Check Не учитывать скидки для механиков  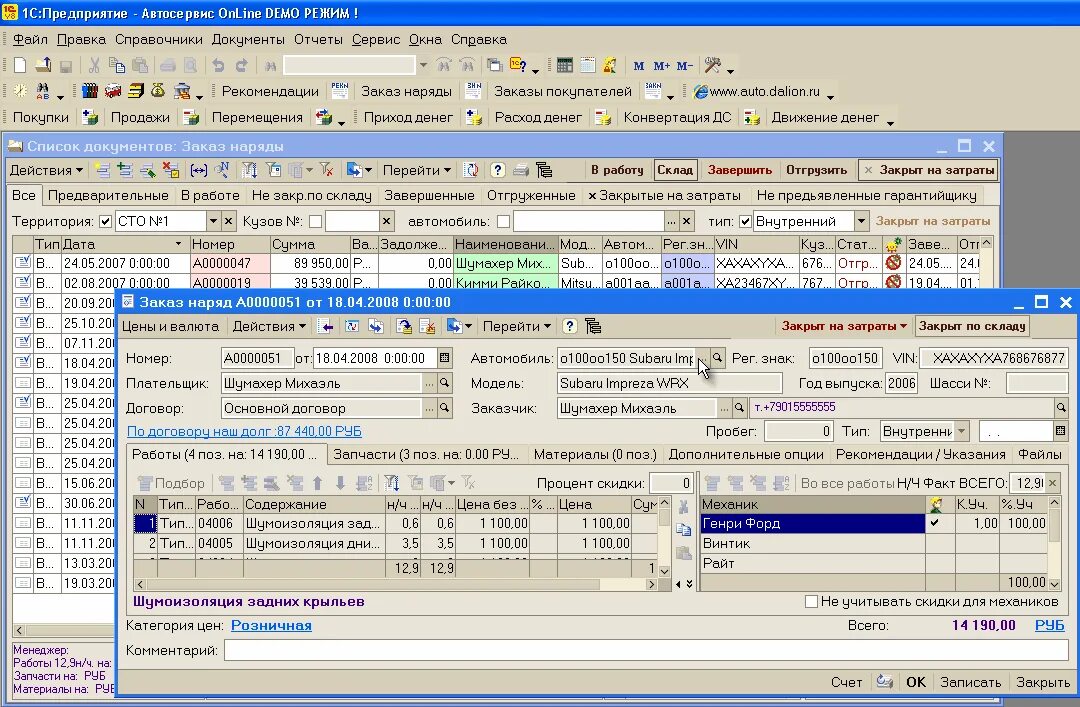pos(811,602)
